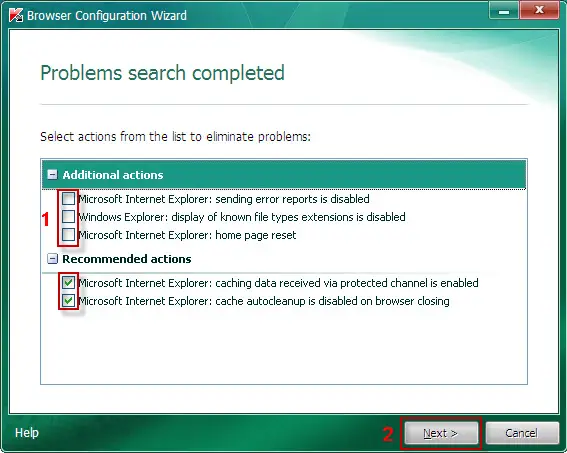
Task: Select the cache autocleanup item text
Action: (264, 301)
